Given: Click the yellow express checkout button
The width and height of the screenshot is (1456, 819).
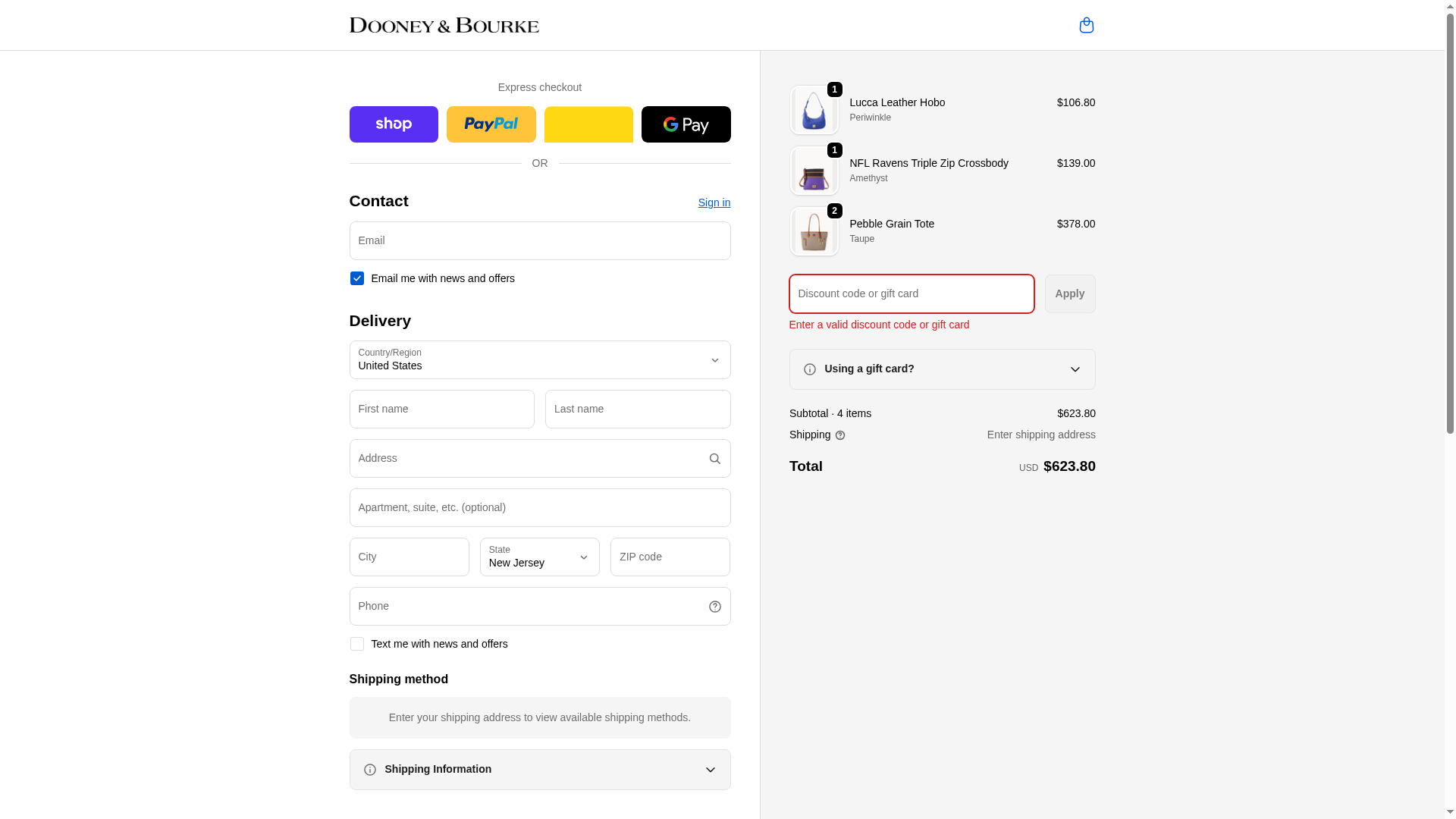Looking at the screenshot, I should pos(588,124).
